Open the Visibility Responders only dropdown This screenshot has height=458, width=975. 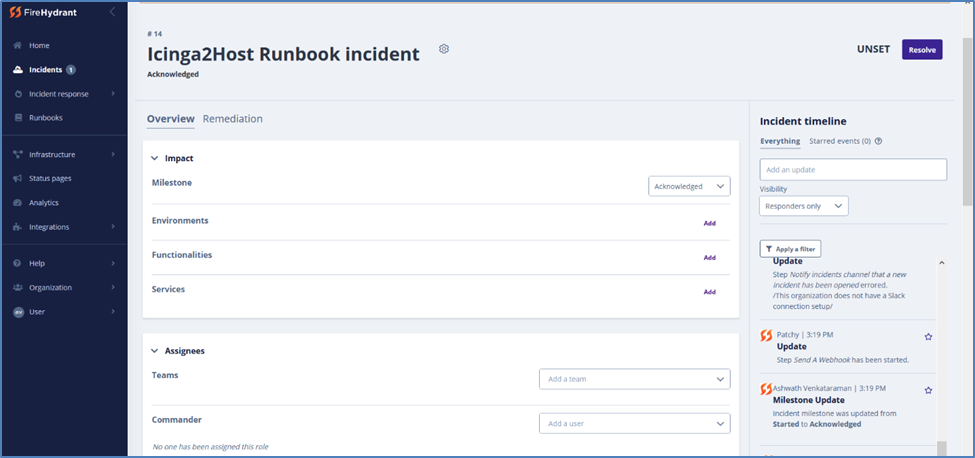coord(804,206)
